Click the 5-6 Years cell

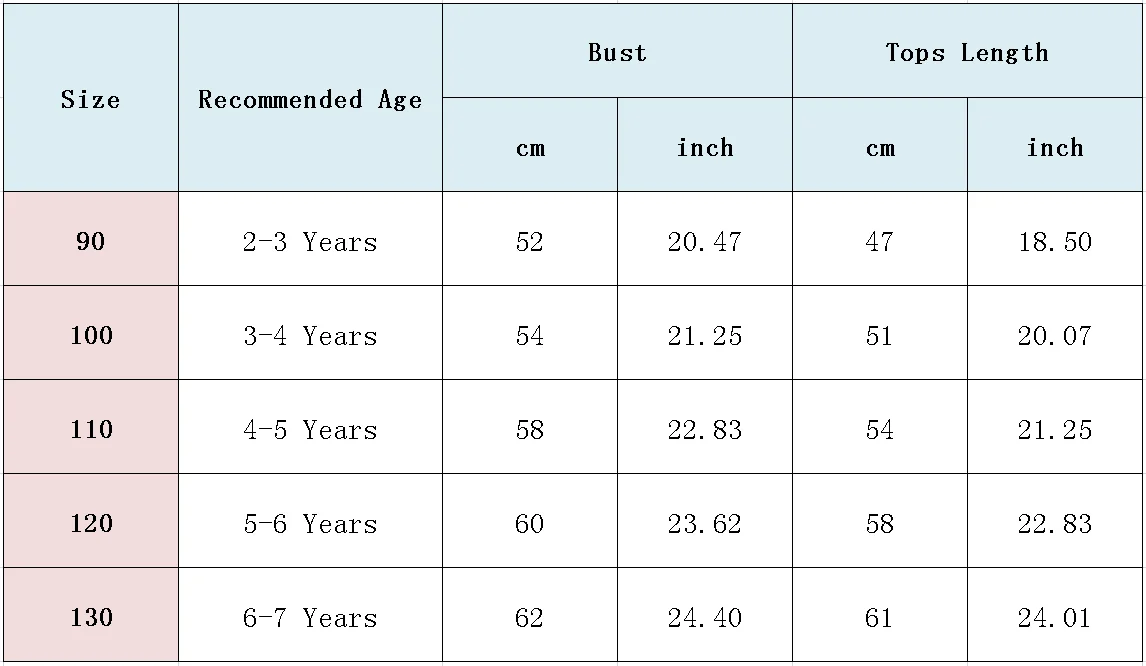tap(310, 521)
